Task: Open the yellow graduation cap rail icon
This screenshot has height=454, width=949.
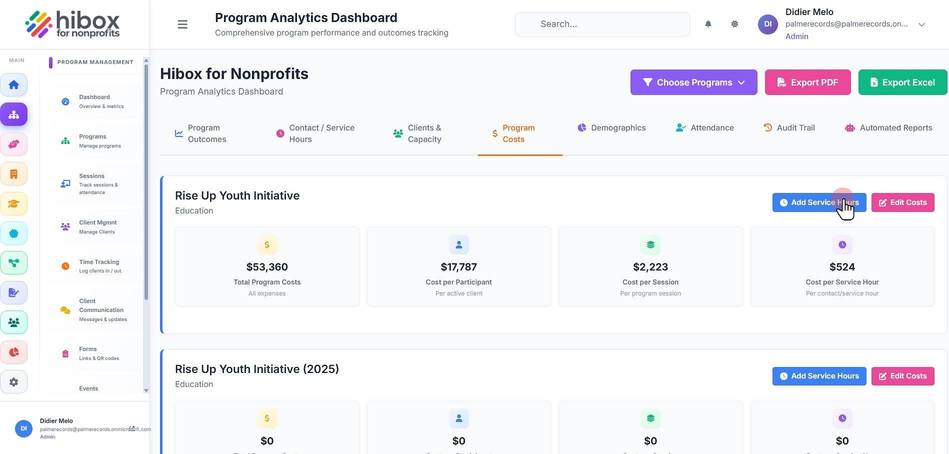Action: click(x=13, y=203)
